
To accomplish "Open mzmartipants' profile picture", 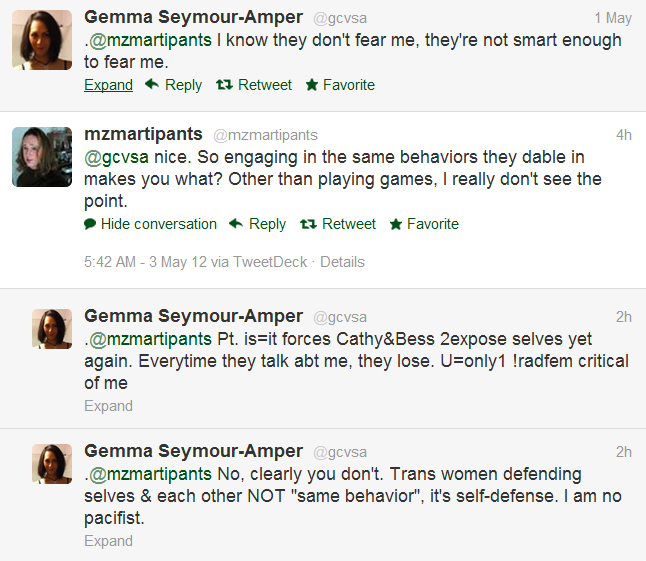I will [x=42, y=157].
